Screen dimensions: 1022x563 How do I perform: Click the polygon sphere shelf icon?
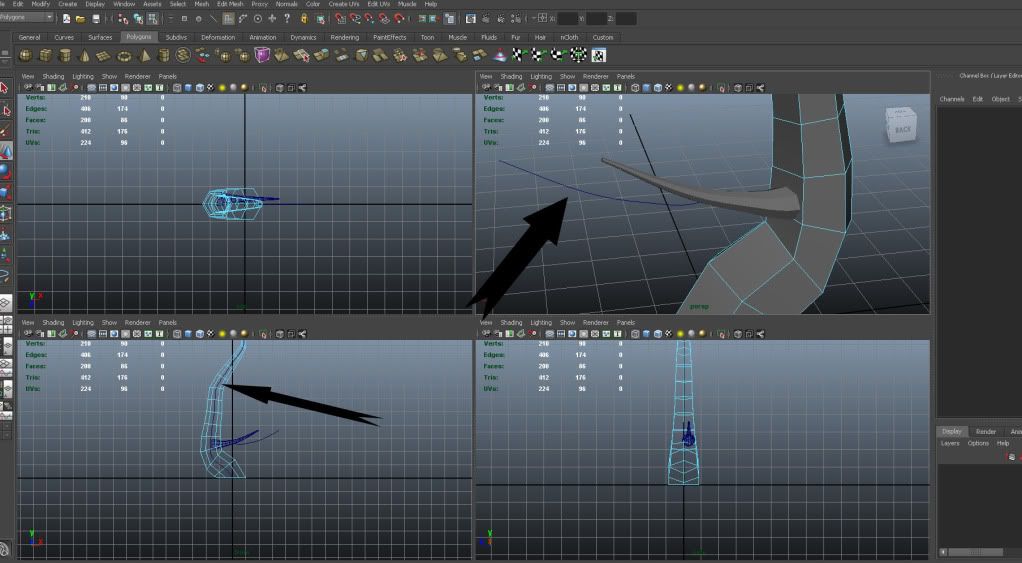tap(25, 55)
